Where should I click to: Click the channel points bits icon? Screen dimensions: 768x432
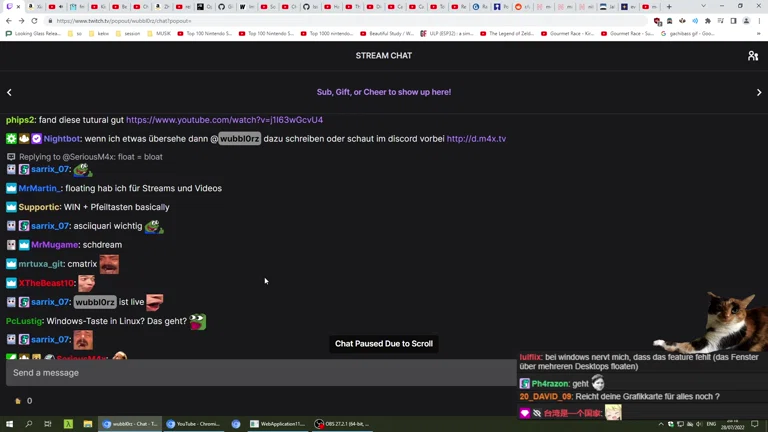pos(18,401)
